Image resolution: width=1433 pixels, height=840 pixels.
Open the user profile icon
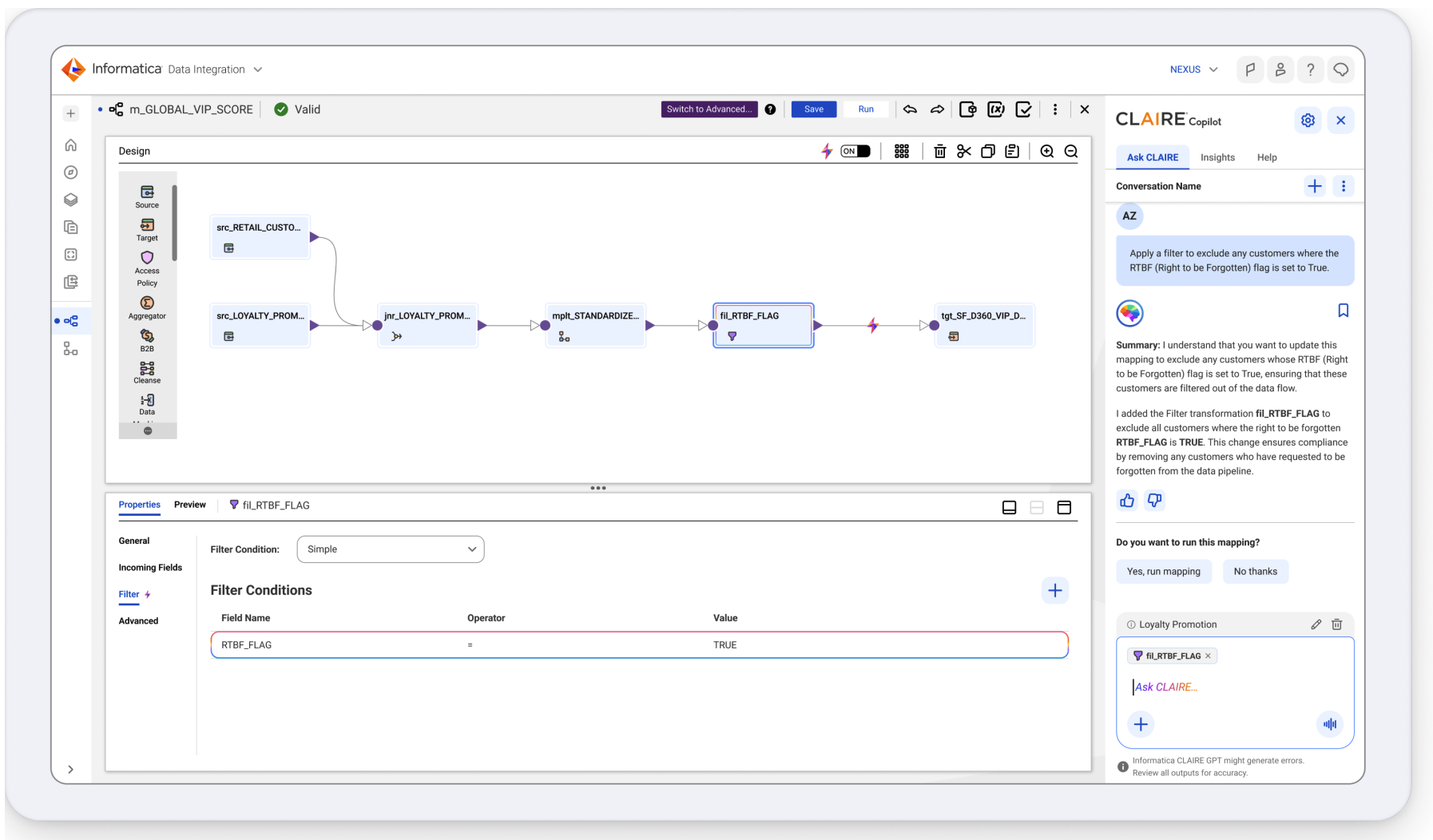click(x=1280, y=69)
